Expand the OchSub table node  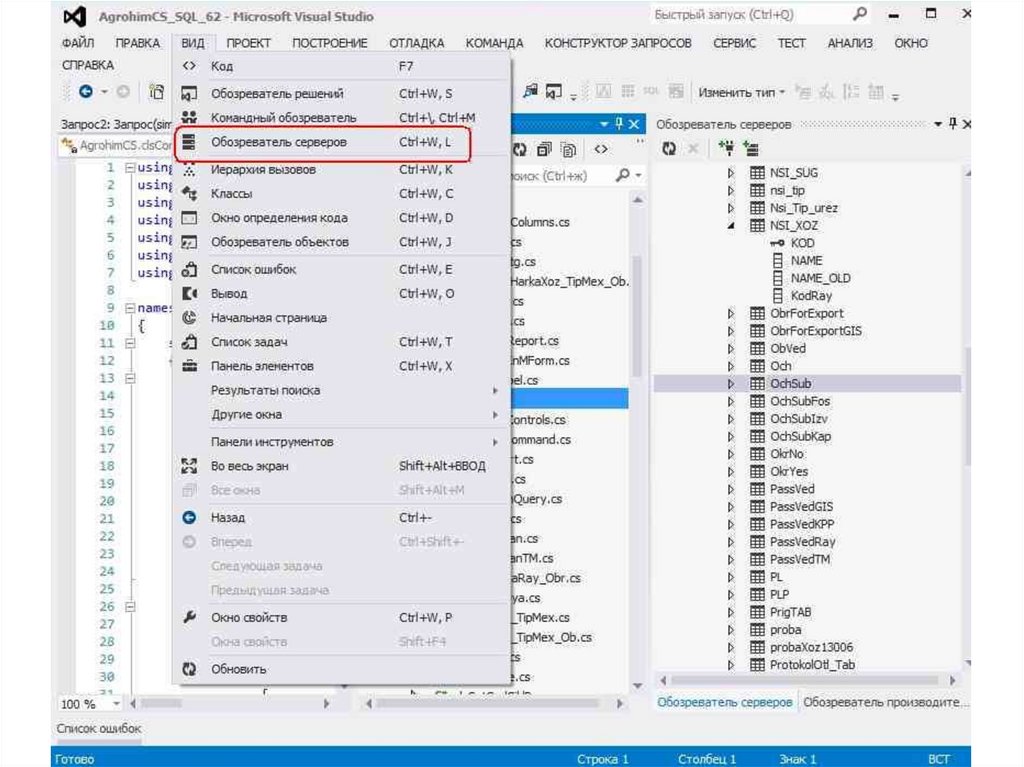coord(731,383)
